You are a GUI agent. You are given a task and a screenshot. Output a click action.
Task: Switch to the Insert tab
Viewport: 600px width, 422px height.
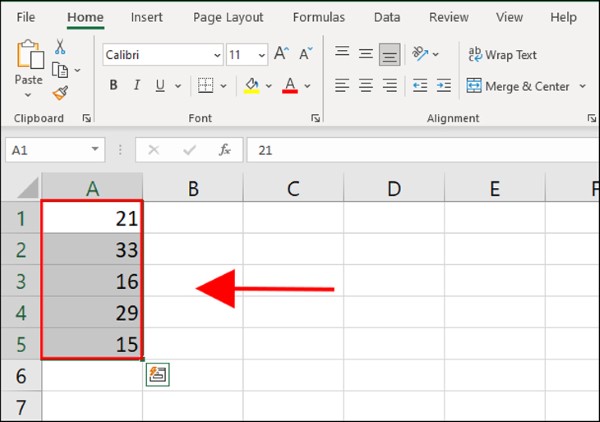[147, 17]
